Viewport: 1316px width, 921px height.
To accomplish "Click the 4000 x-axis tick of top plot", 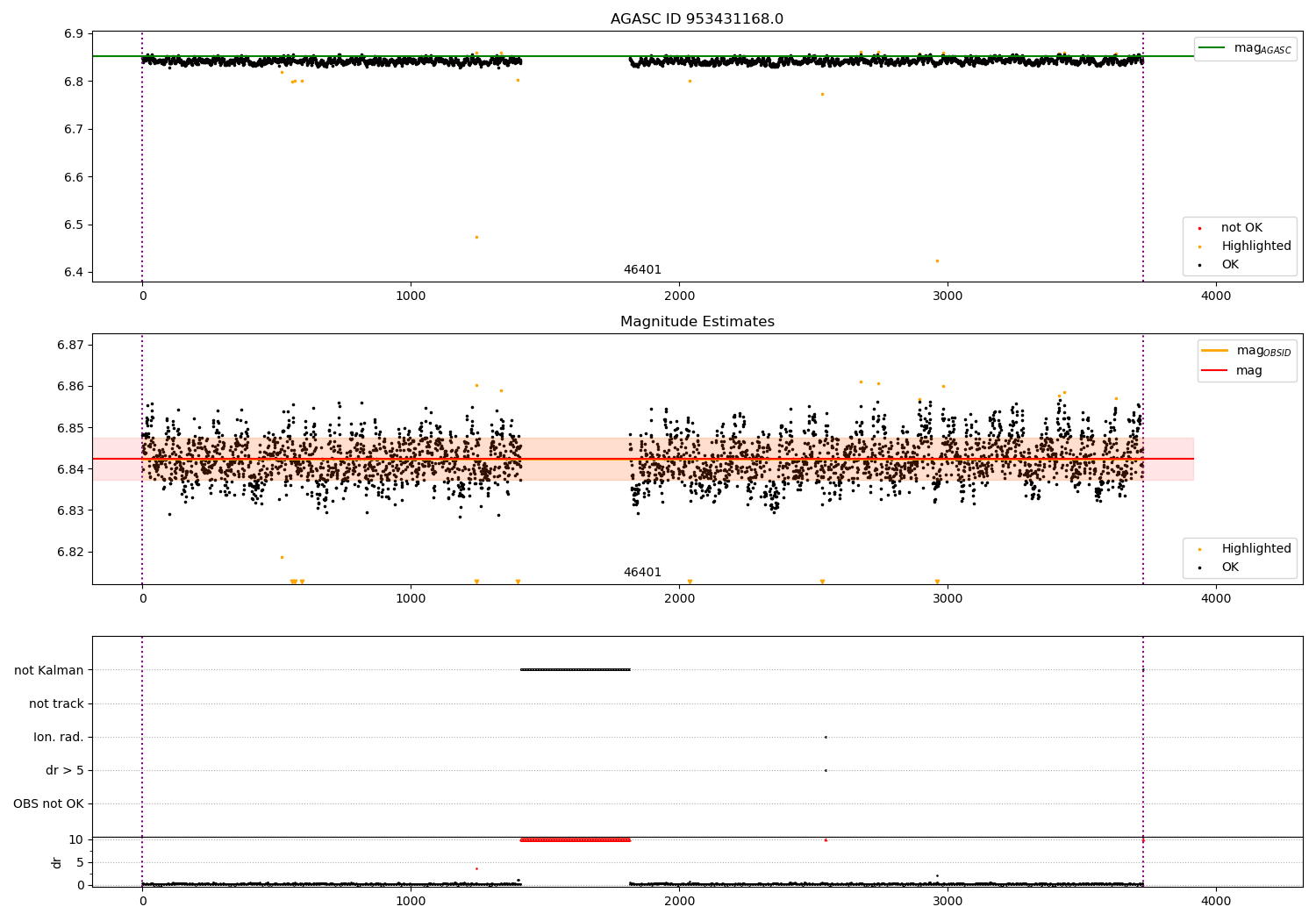I will (1216, 296).
